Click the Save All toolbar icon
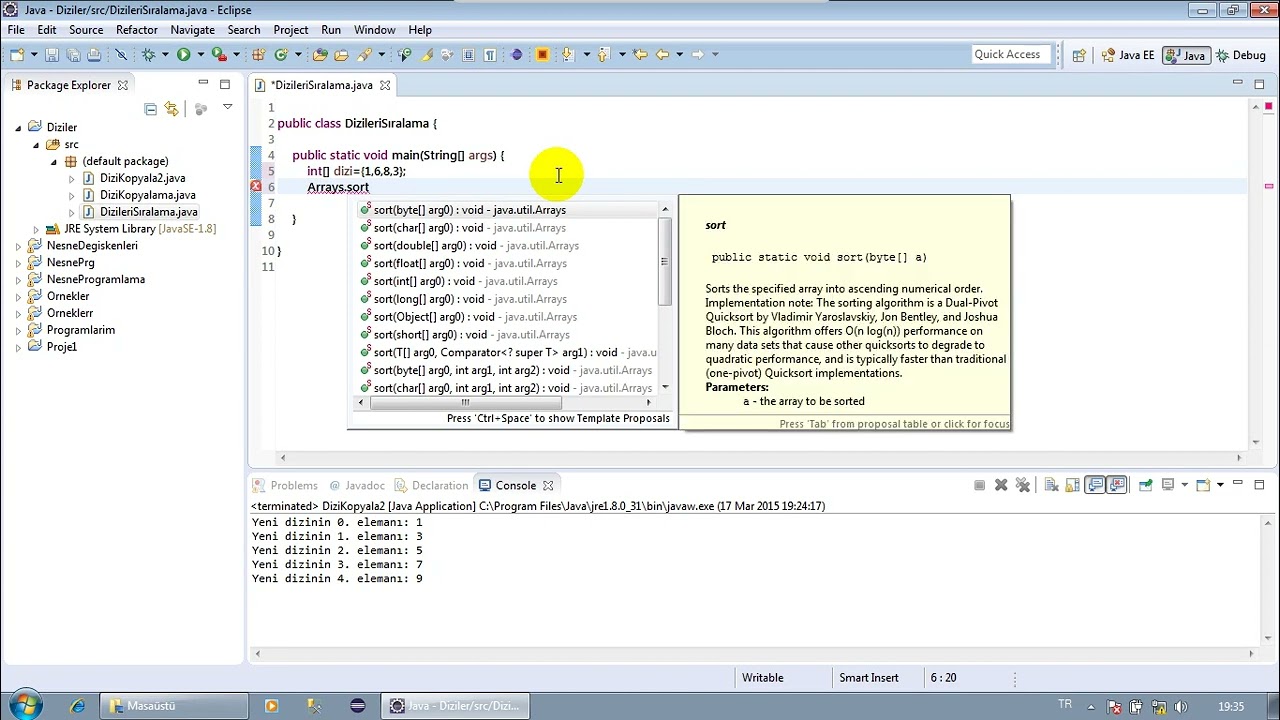This screenshot has height=720, width=1280. (x=73, y=55)
